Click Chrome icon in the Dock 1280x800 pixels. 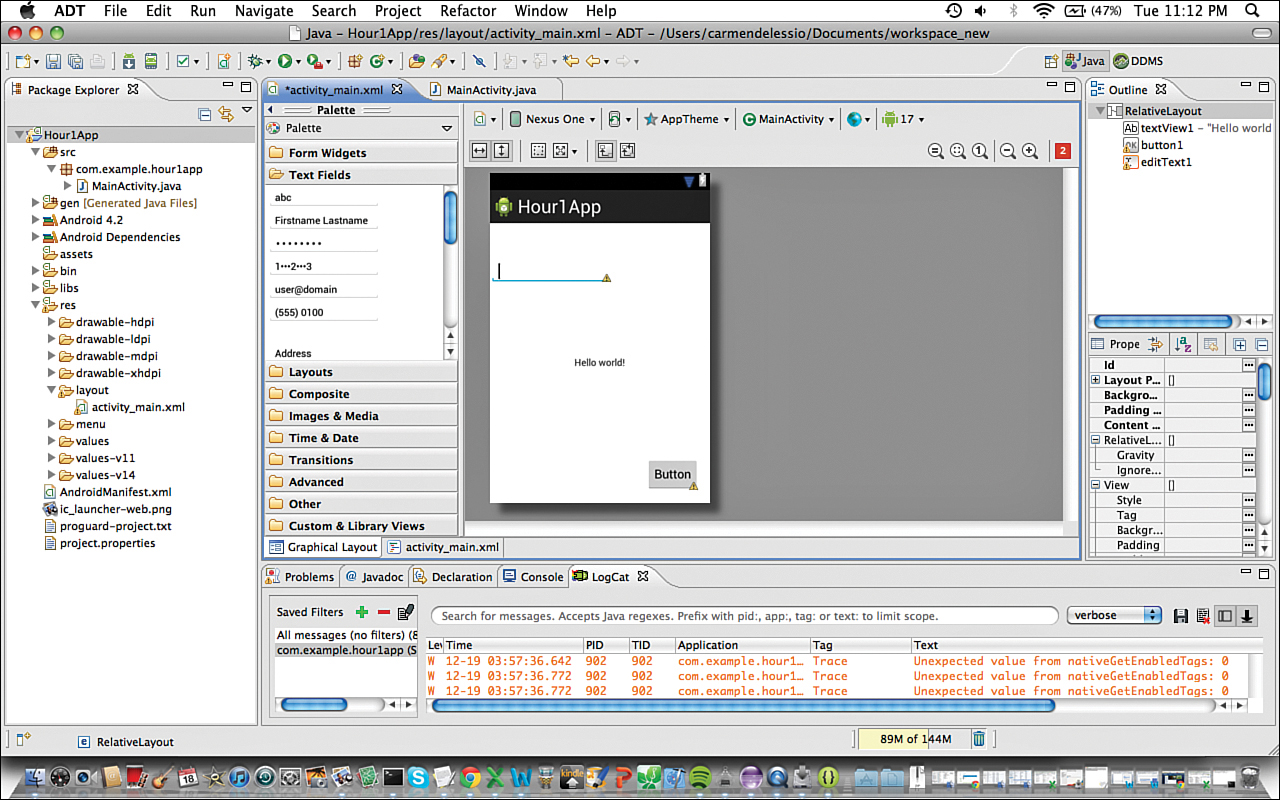(470, 776)
